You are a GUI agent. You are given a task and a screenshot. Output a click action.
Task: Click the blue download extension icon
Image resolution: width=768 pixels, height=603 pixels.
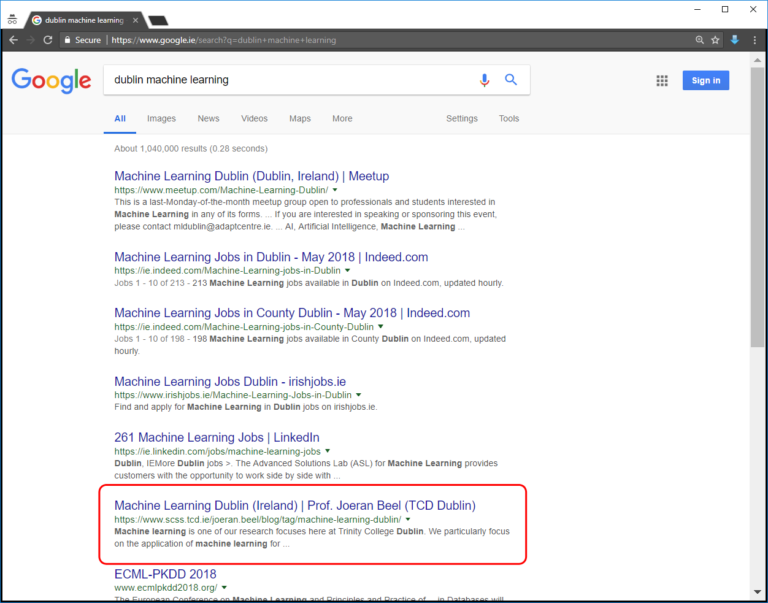click(734, 40)
